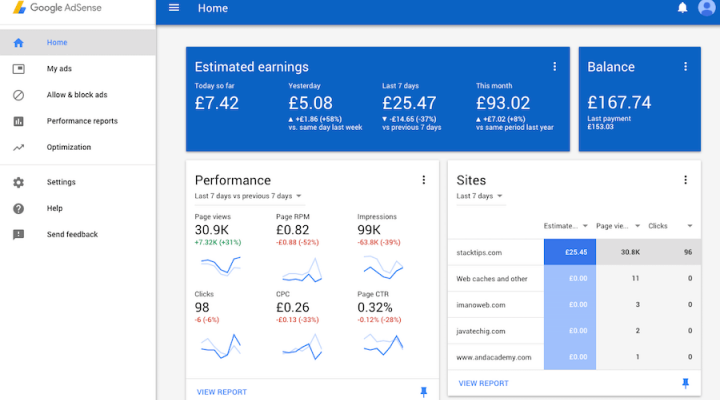The width and height of the screenshot is (720, 400).
Task: Click Page views 30.9K metric
Action: click(x=212, y=230)
